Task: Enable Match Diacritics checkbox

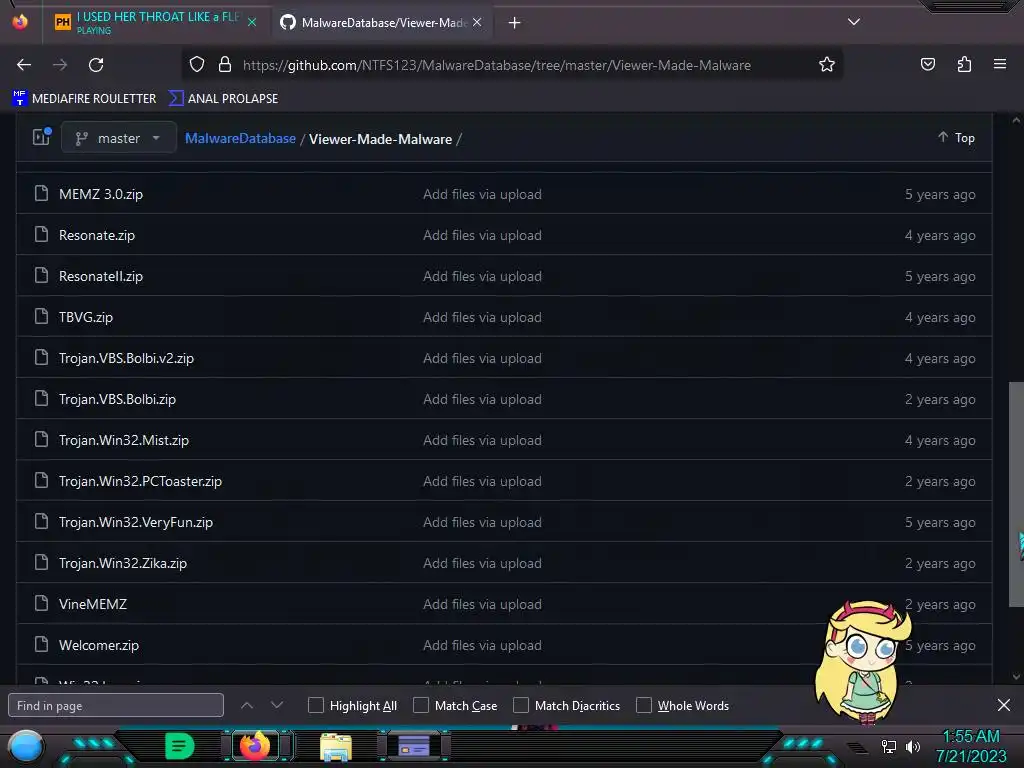Action: [x=521, y=705]
